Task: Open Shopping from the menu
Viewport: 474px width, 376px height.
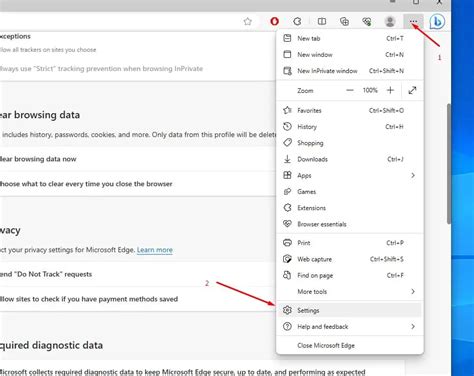Action: [x=350, y=143]
